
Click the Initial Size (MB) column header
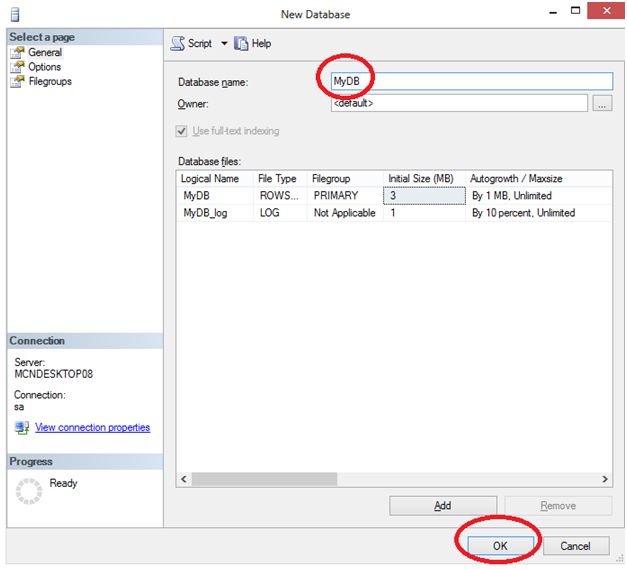click(x=424, y=178)
